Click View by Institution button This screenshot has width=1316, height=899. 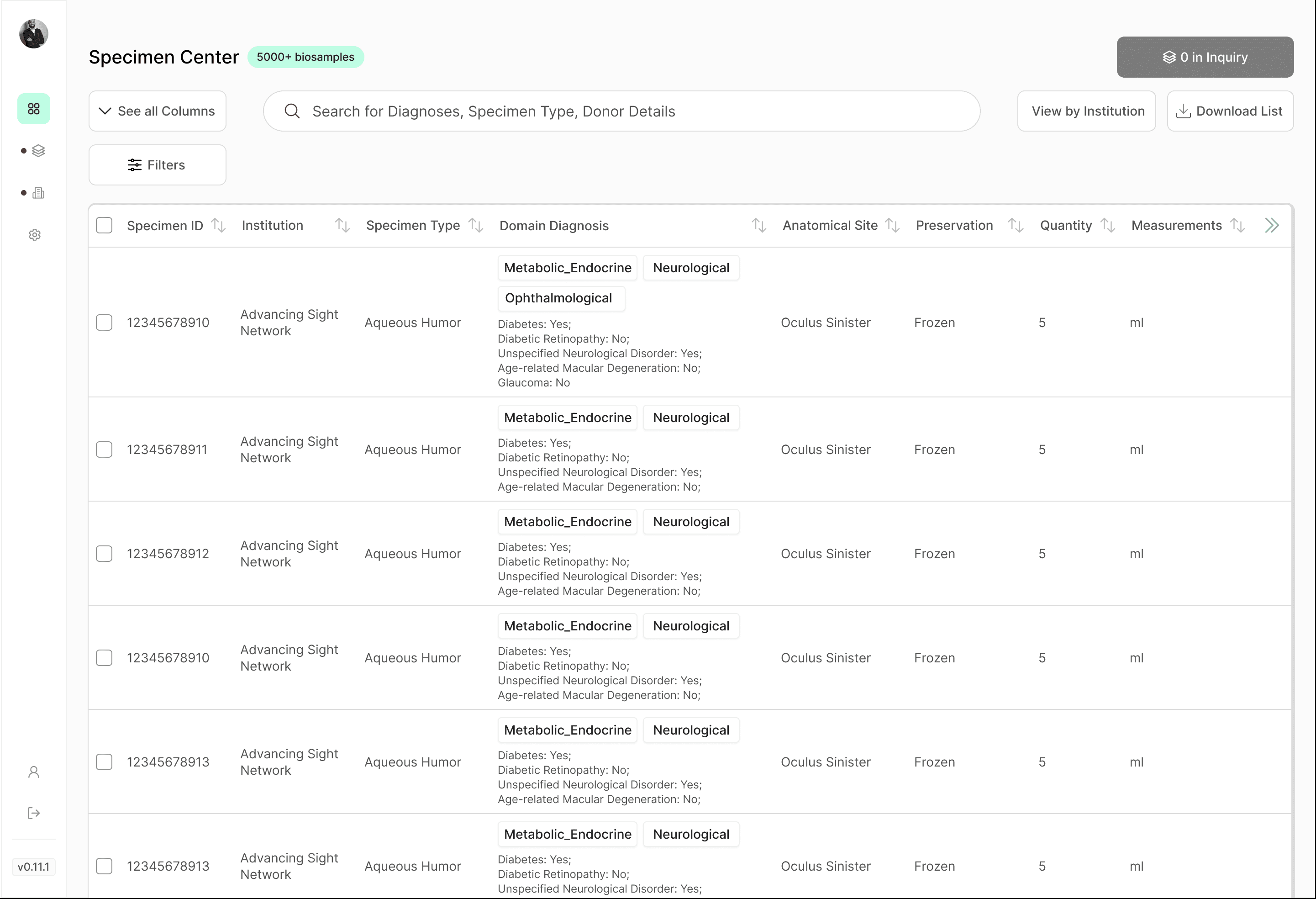pos(1087,111)
